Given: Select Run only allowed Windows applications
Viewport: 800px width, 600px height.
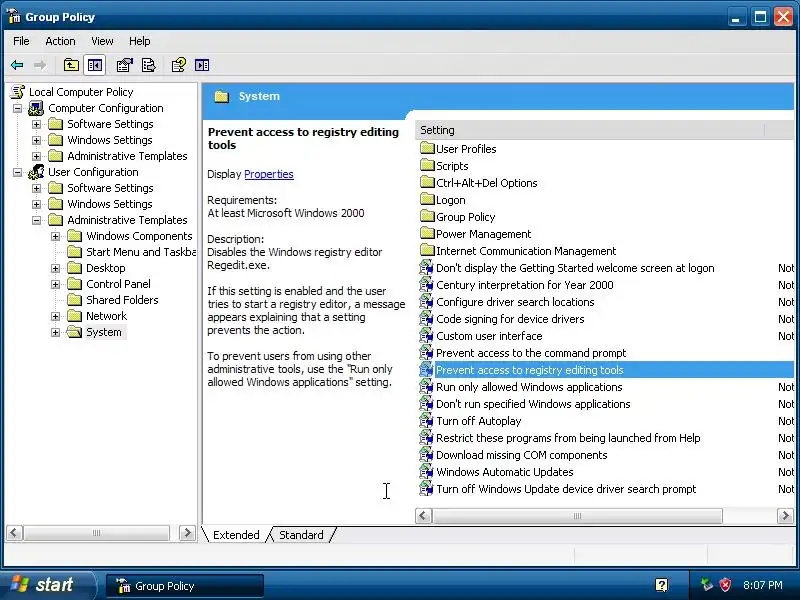Looking at the screenshot, I should pos(529,387).
